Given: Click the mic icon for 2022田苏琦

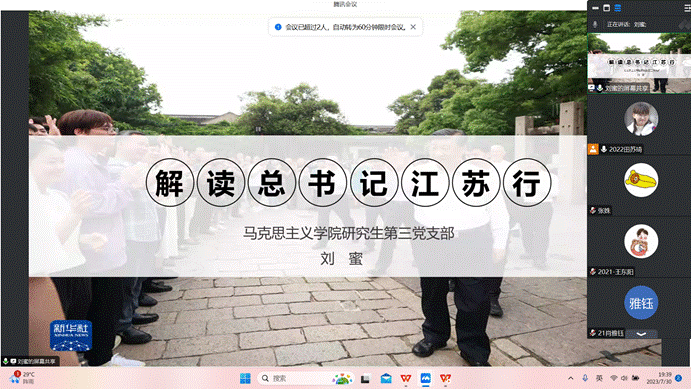Looking at the screenshot, I should click(x=604, y=149).
